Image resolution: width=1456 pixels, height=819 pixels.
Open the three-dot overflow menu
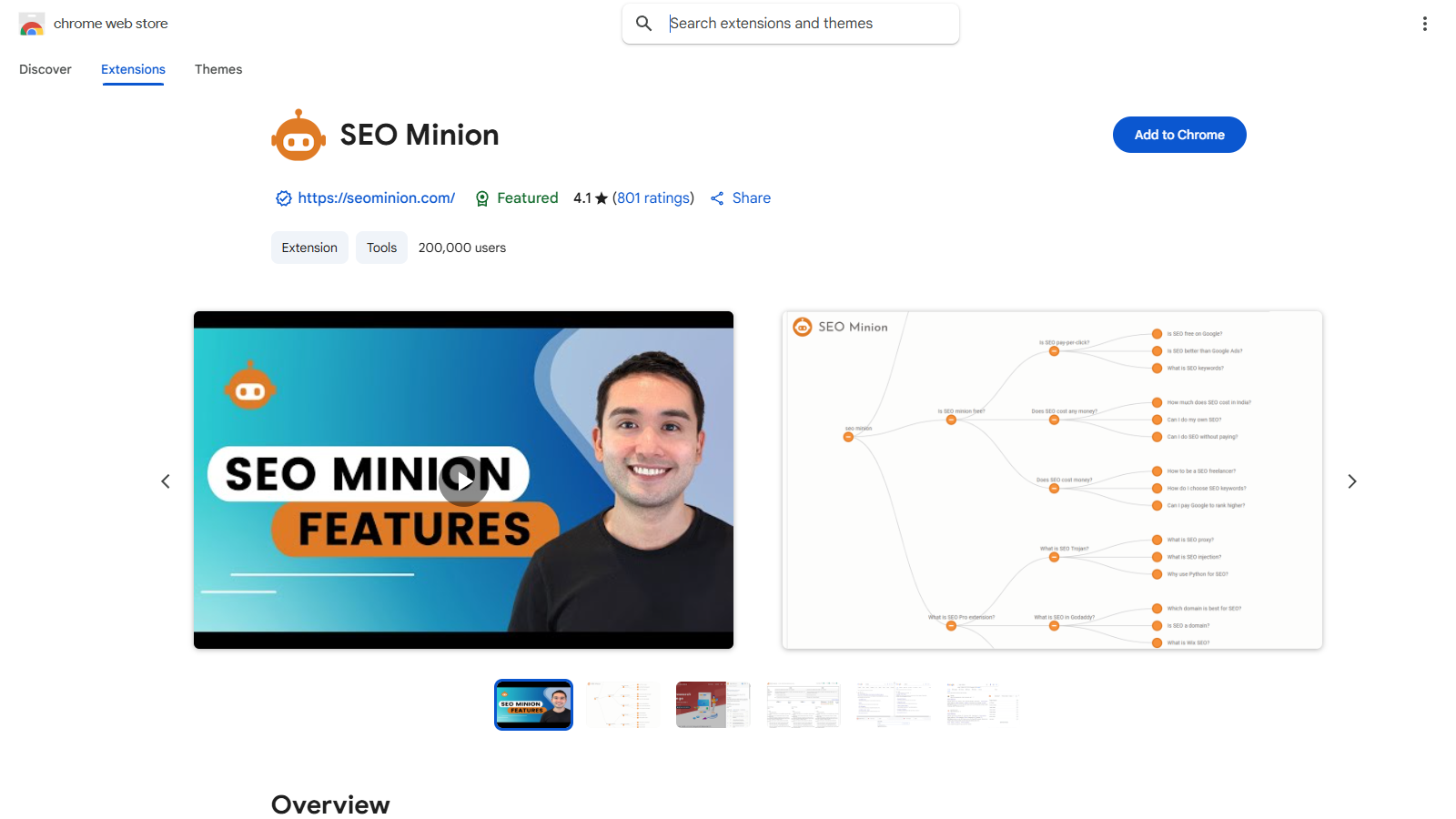tap(1424, 24)
